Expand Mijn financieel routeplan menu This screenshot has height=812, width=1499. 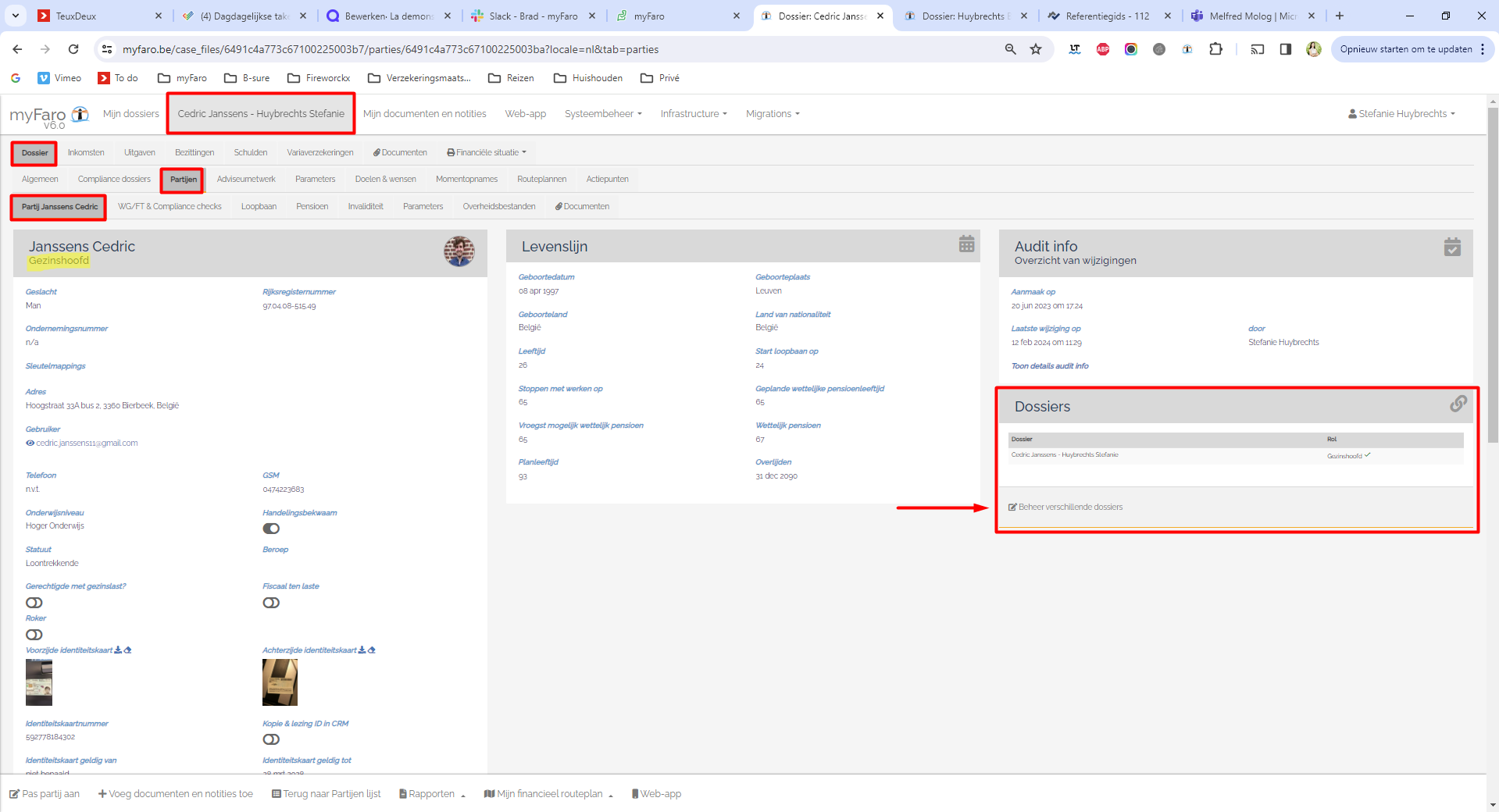[x=548, y=794]
